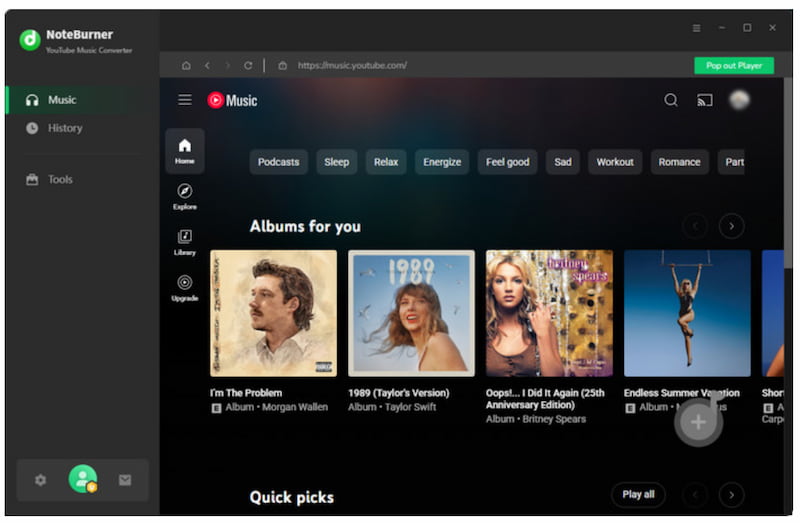Select the Explore tab

[185, 196]
